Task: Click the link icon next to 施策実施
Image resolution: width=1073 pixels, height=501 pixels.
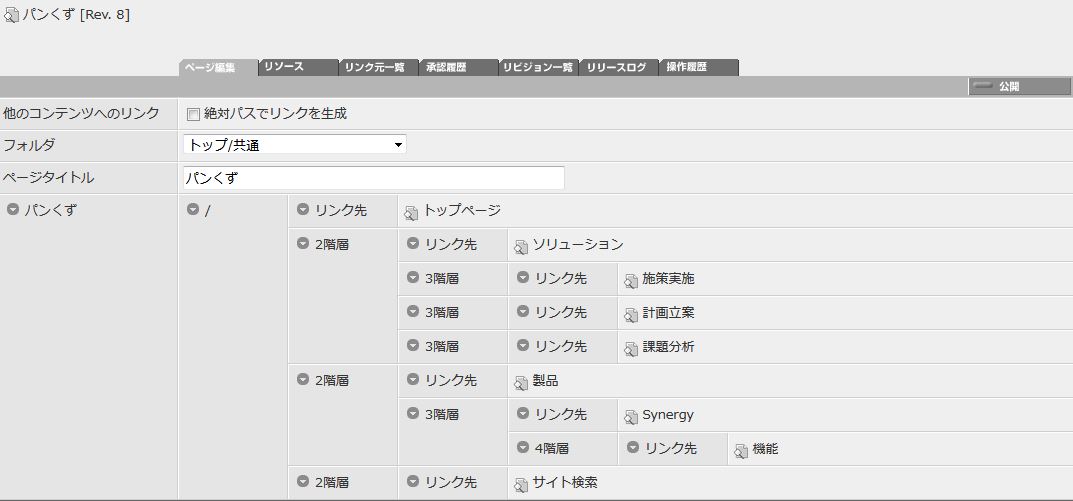Action: tap(631, 280)
